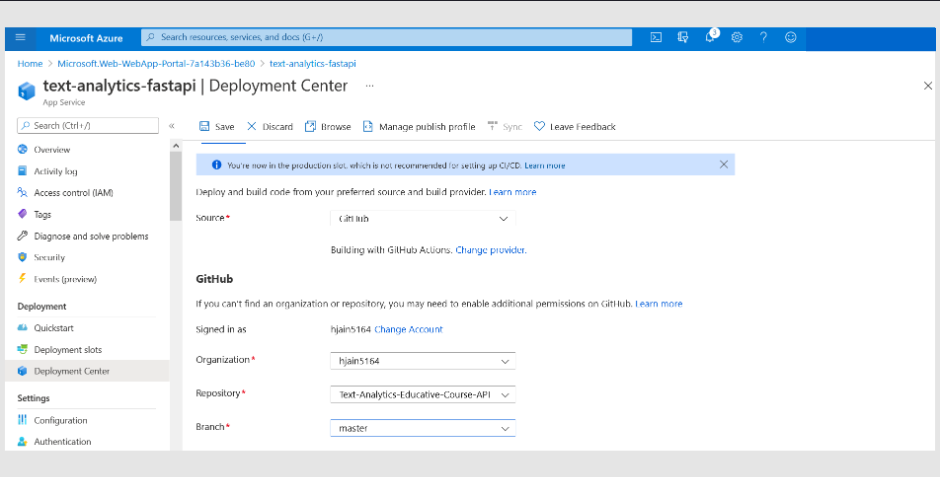Image resolution: width=940 pixels, height=477 pixels.
Task: Click Learn more about GitHub permissions
Action: pyautogui.click(x=658, y=304)
